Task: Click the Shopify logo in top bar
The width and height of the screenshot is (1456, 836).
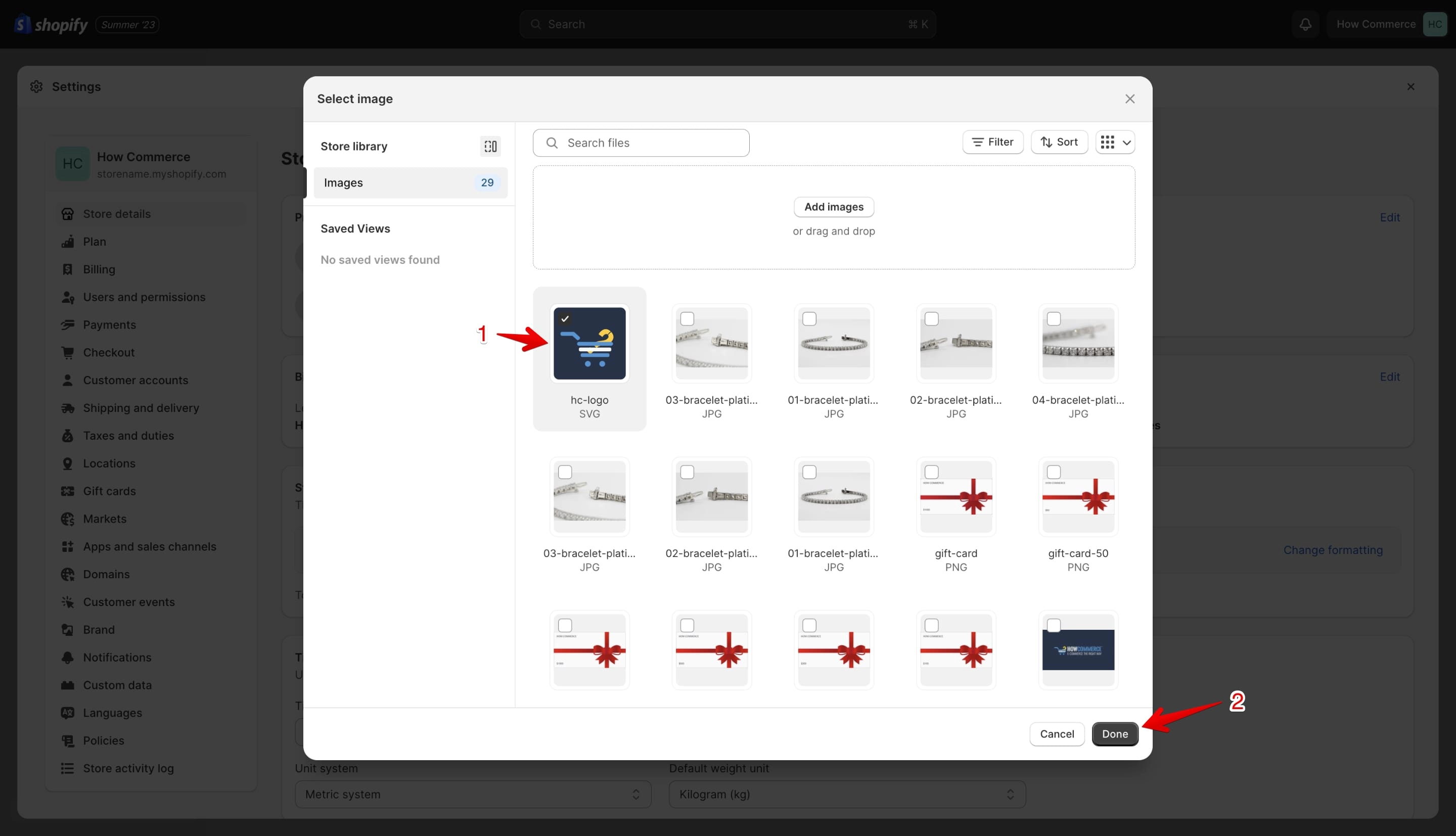Action: point(51,24)
